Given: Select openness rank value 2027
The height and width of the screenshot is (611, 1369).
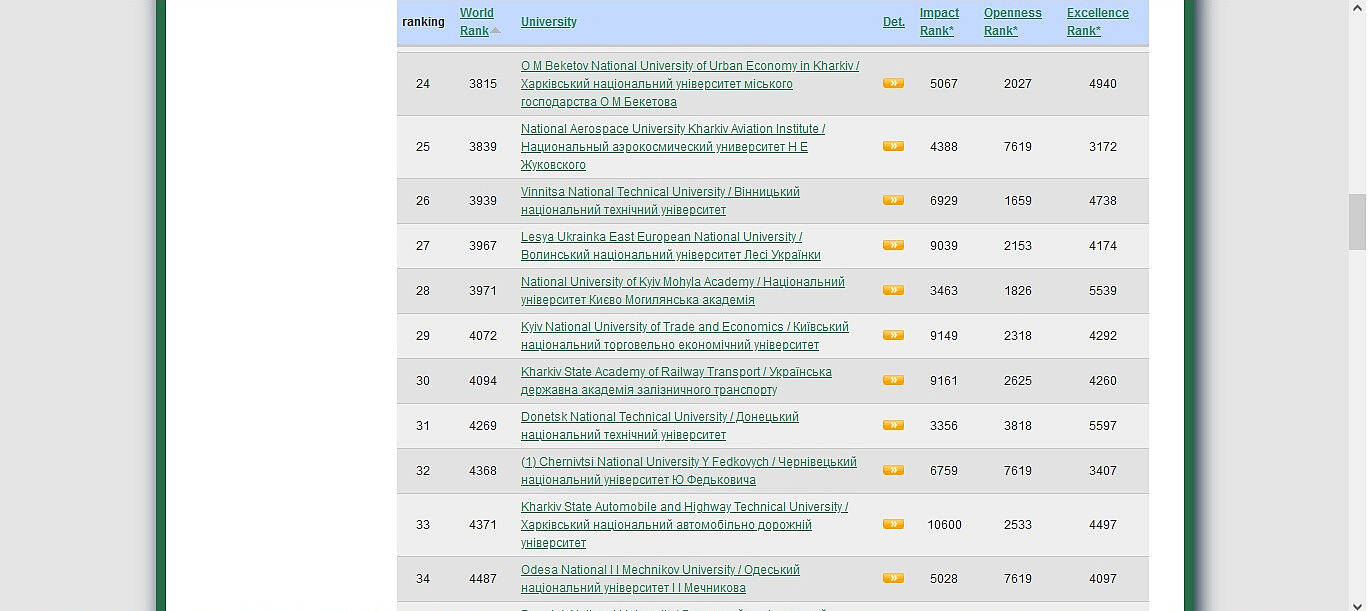Looking at the screenshot, I should [1018, 84].
